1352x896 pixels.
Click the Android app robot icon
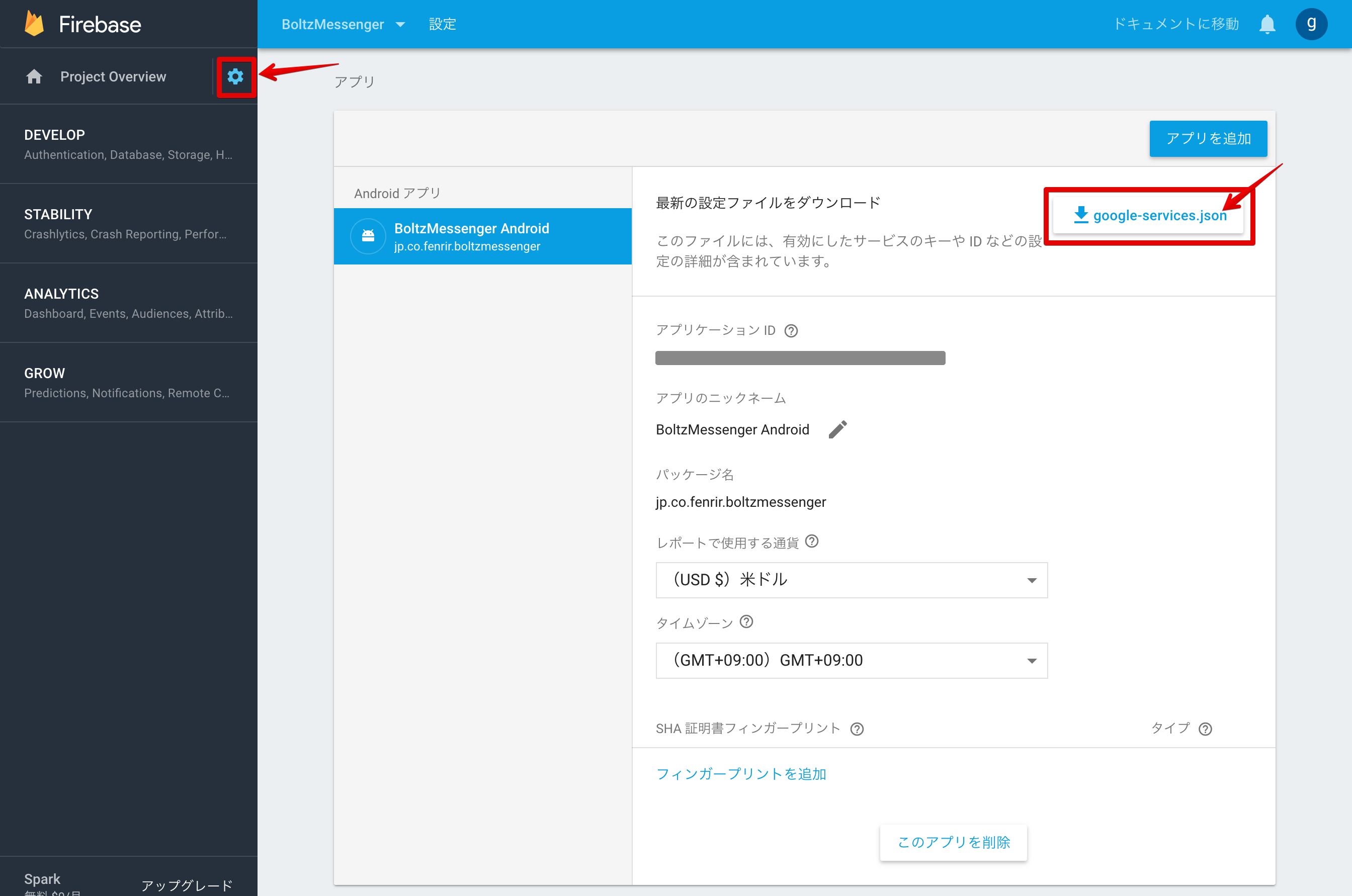(x=368, y=235)
